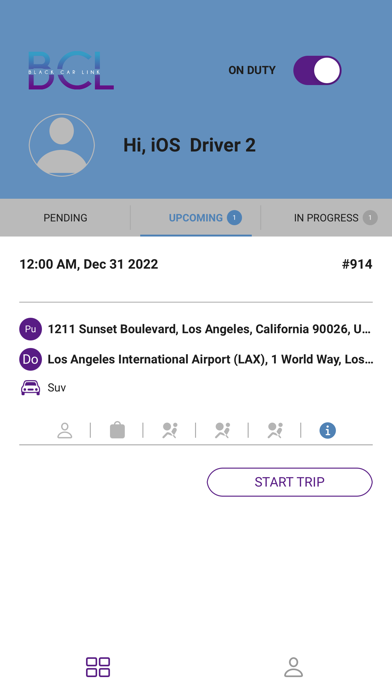This screenshot has height=696, width=392.
Task: Select the UPCOMING tab
Action: (196, 218)
